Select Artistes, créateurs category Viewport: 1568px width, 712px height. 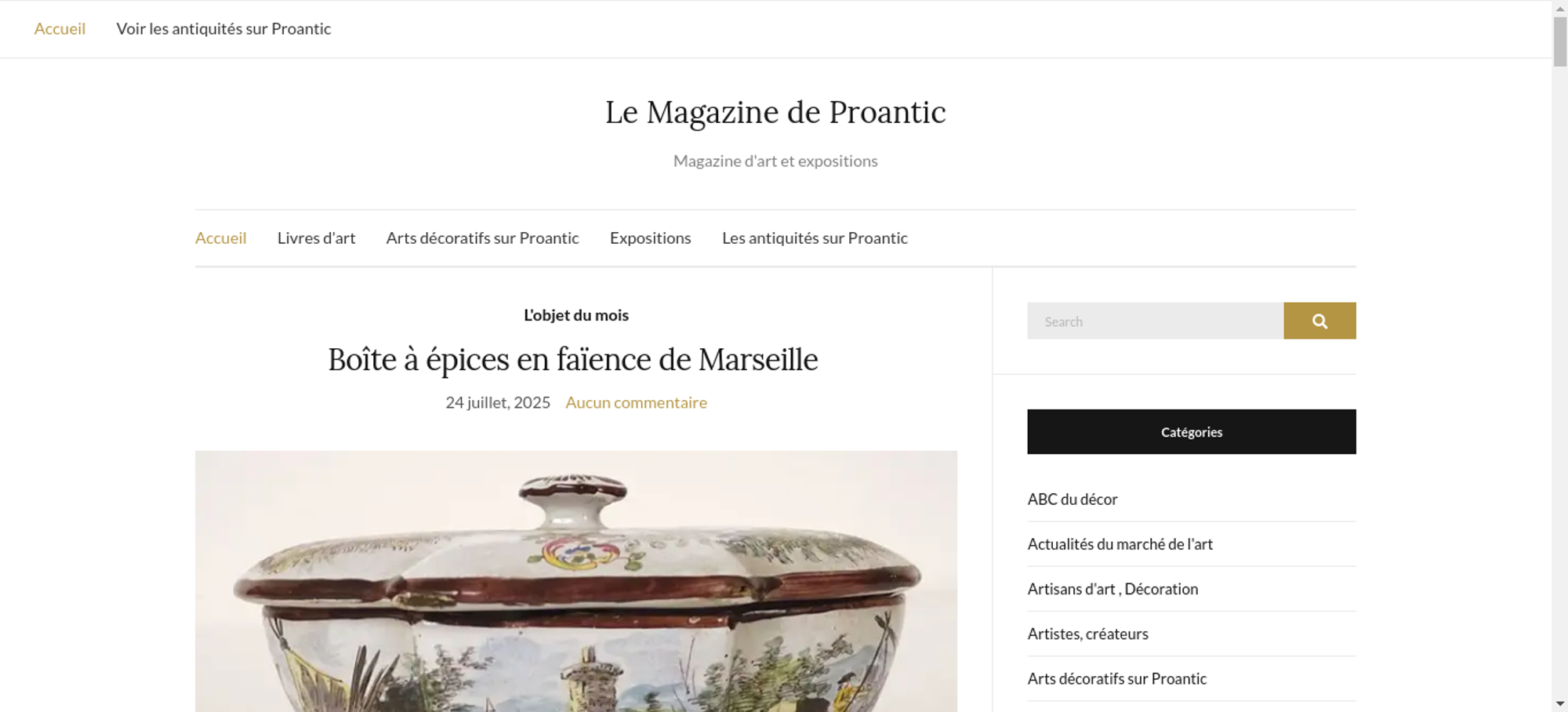coord(1087,634)
